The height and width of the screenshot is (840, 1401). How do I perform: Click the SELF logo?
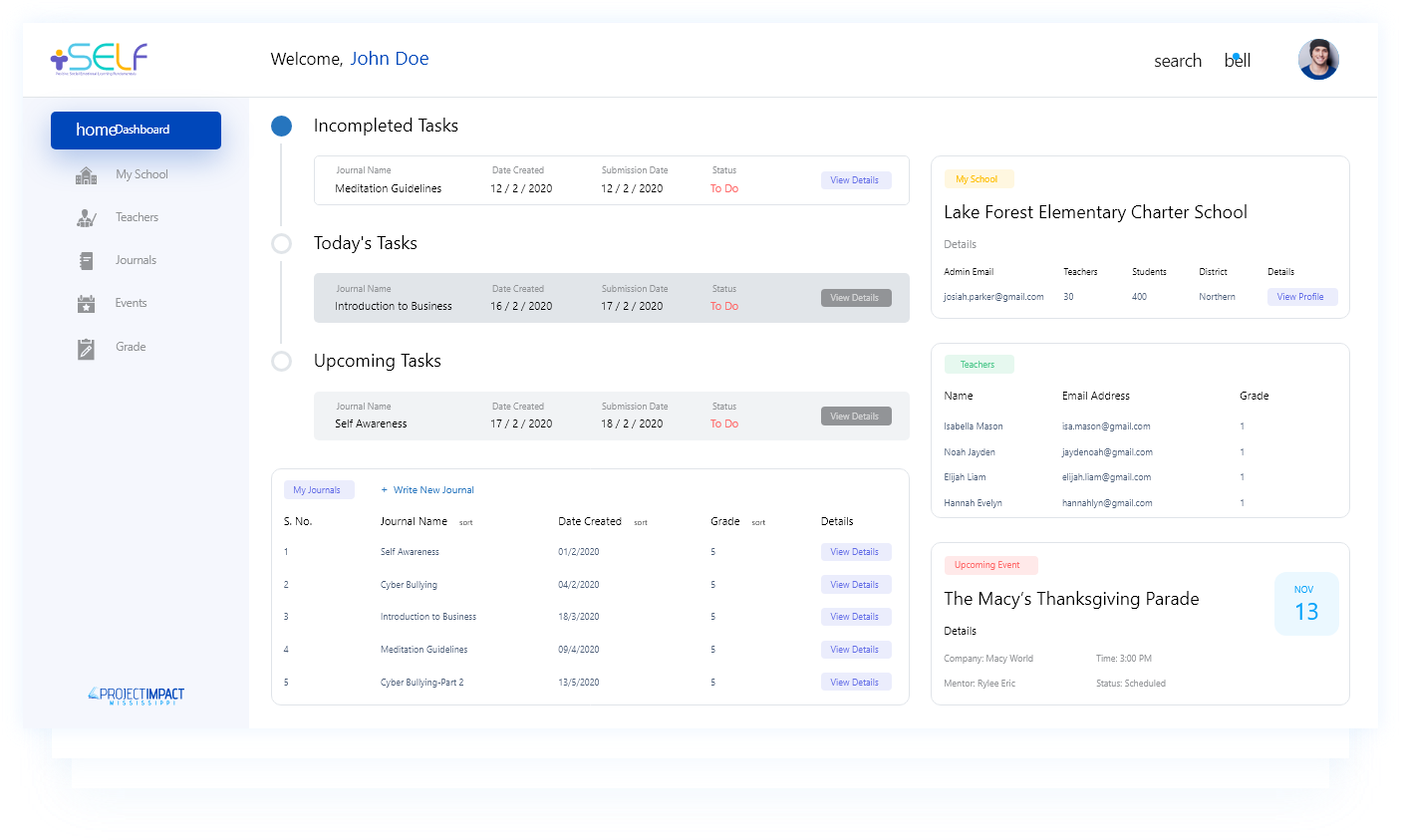click(100, 59)
